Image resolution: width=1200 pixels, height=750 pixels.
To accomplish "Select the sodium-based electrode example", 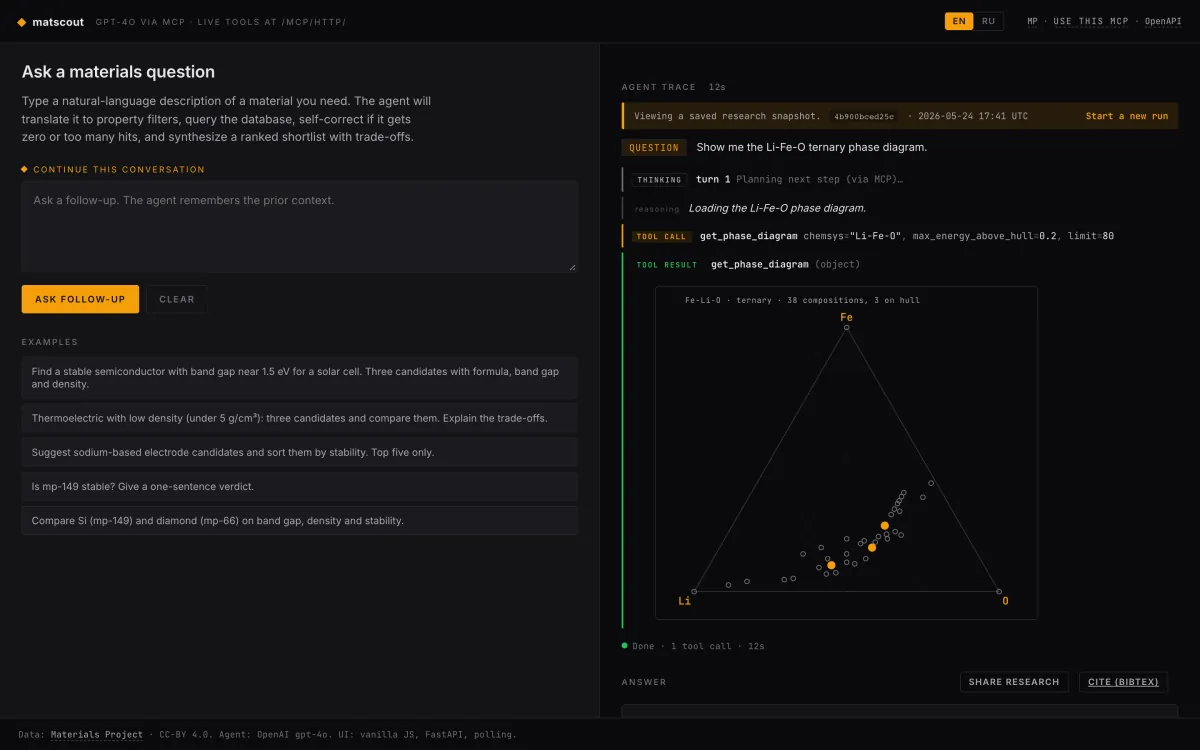I will 300,452.
